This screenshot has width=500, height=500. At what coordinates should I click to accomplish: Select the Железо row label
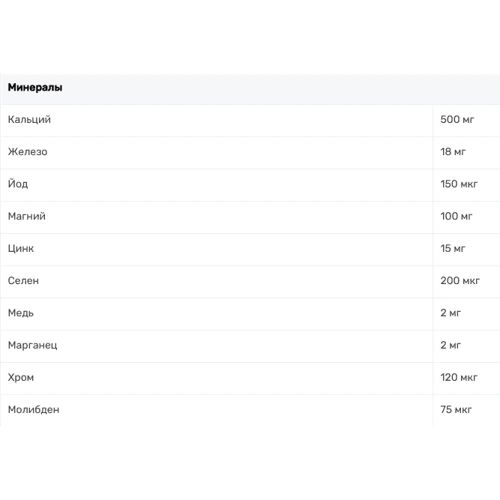(x=28, y=152)
